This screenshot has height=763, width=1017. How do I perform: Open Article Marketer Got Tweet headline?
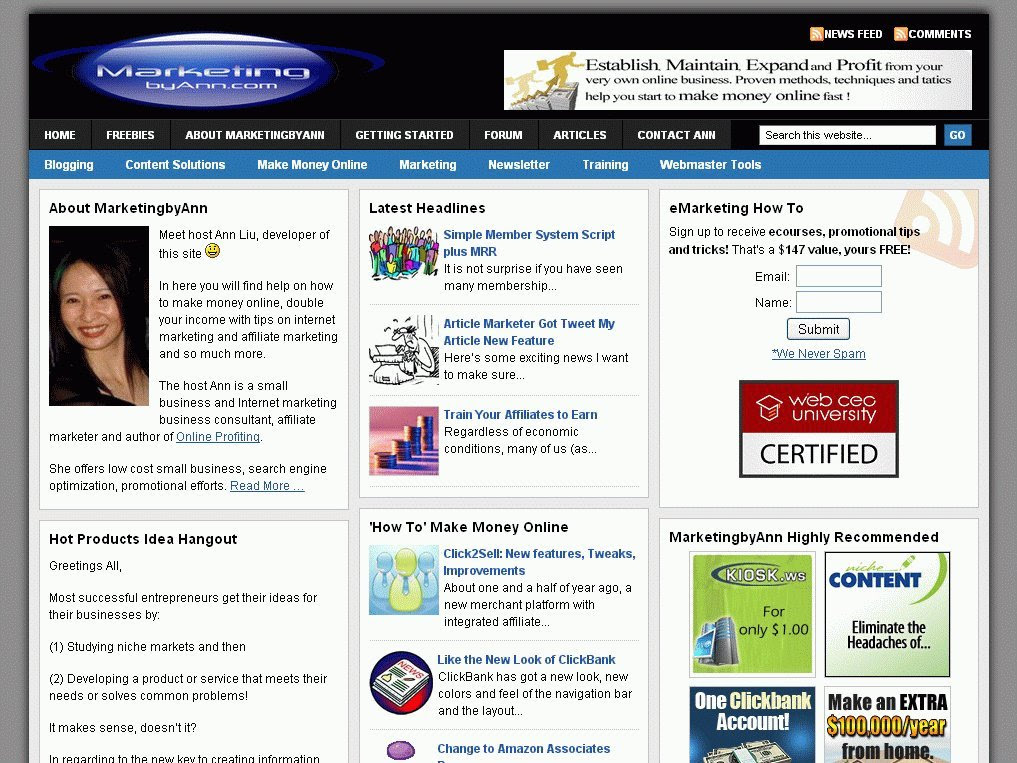click(x=529, y=332)
